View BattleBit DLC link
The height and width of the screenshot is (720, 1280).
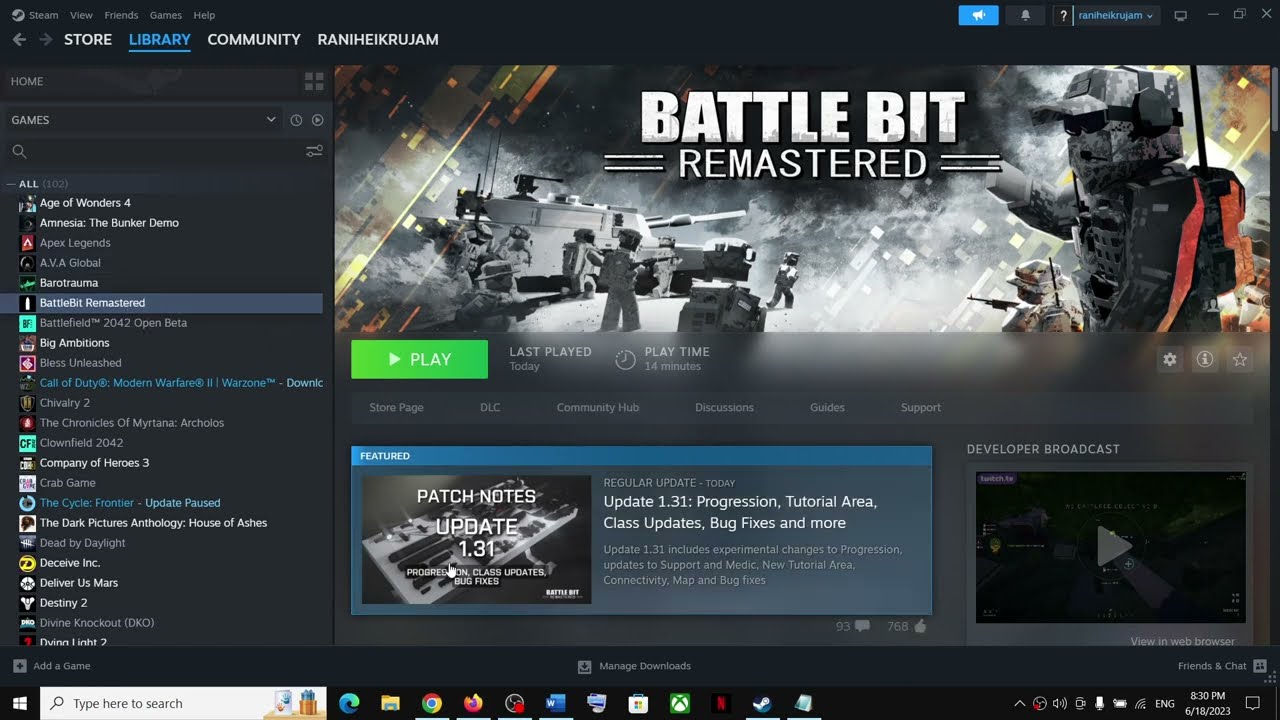(490, 408)
